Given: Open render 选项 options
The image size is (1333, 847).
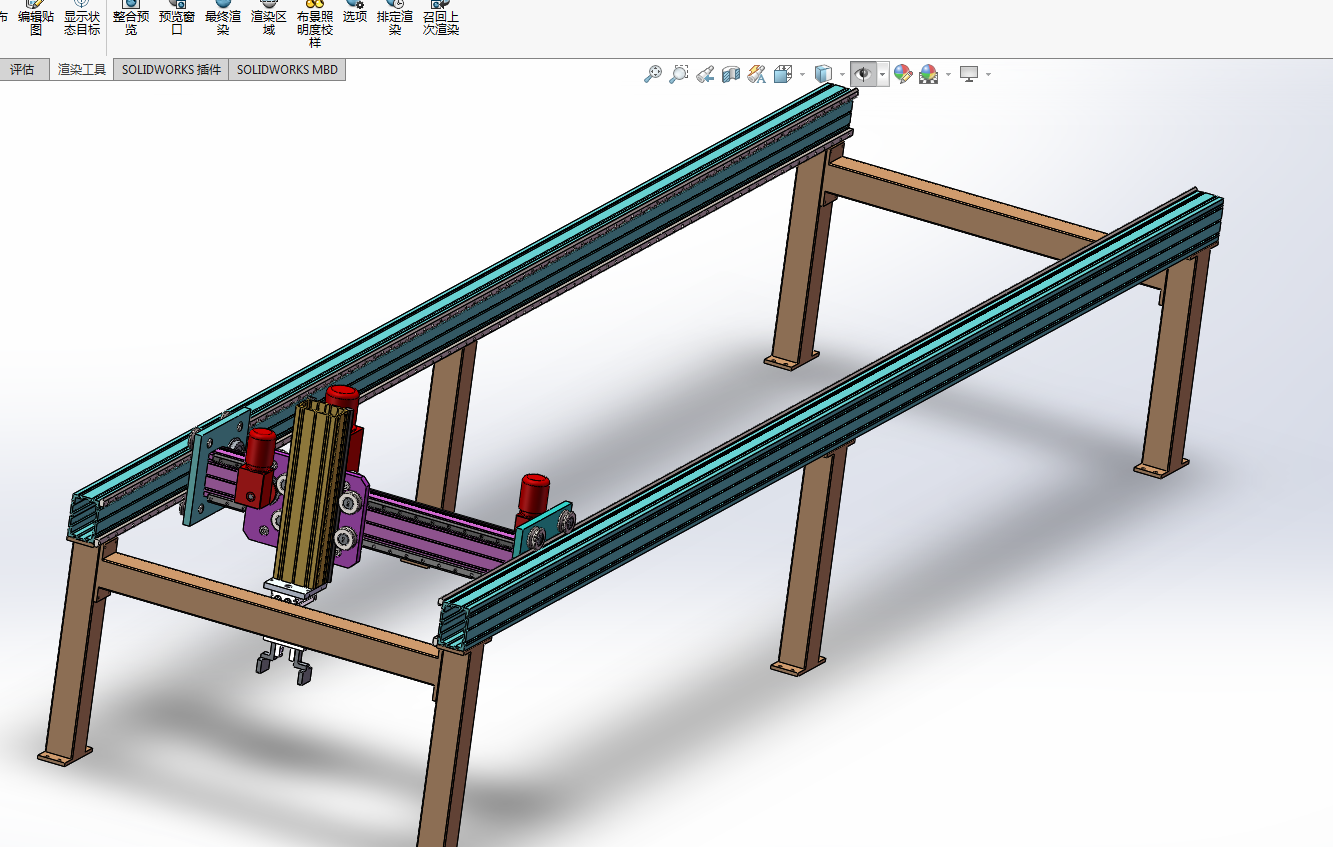Looking at the screenshot, I should [355, 11].
